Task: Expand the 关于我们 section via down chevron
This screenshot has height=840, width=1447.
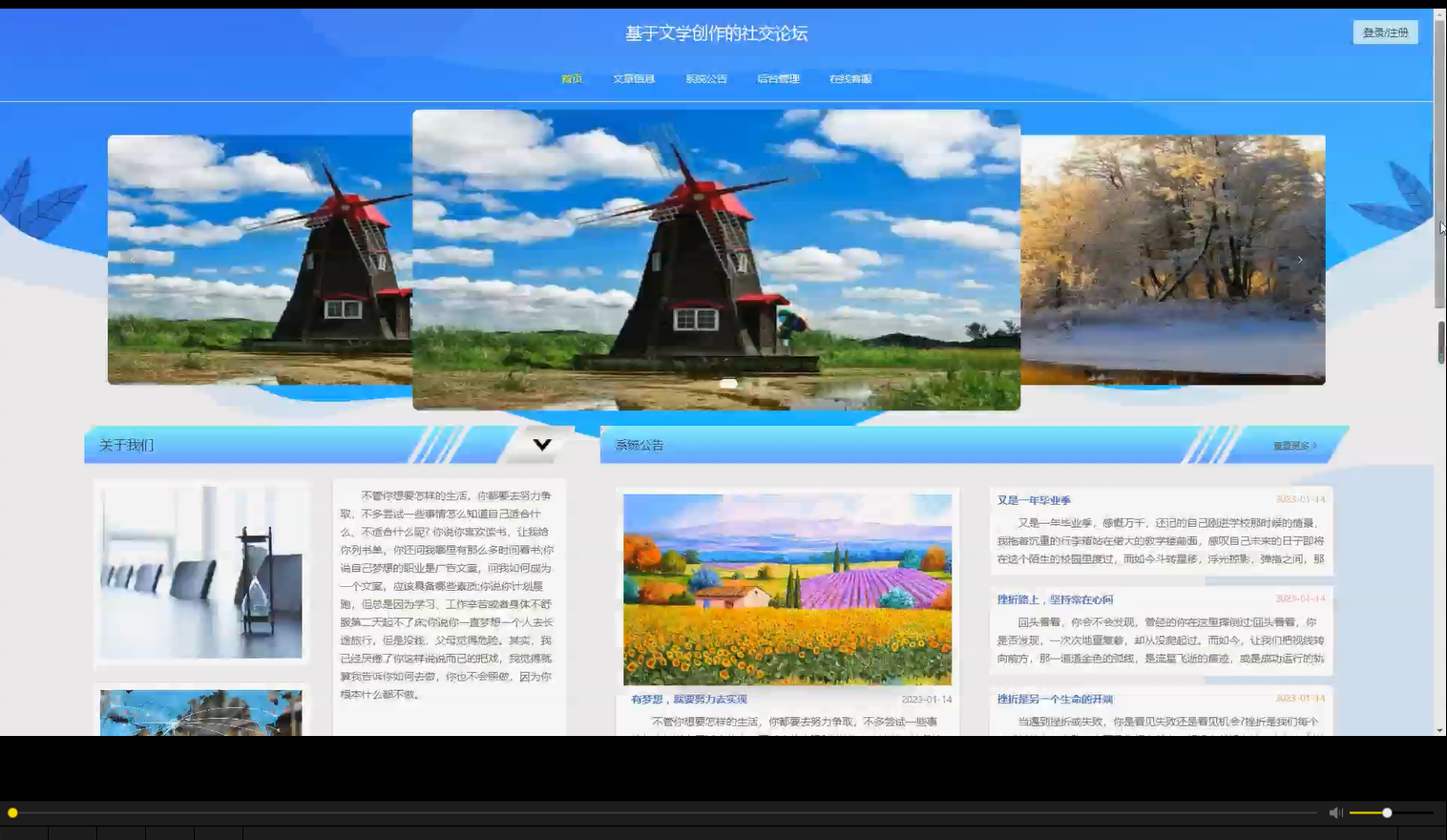Action: click(542, 444)
